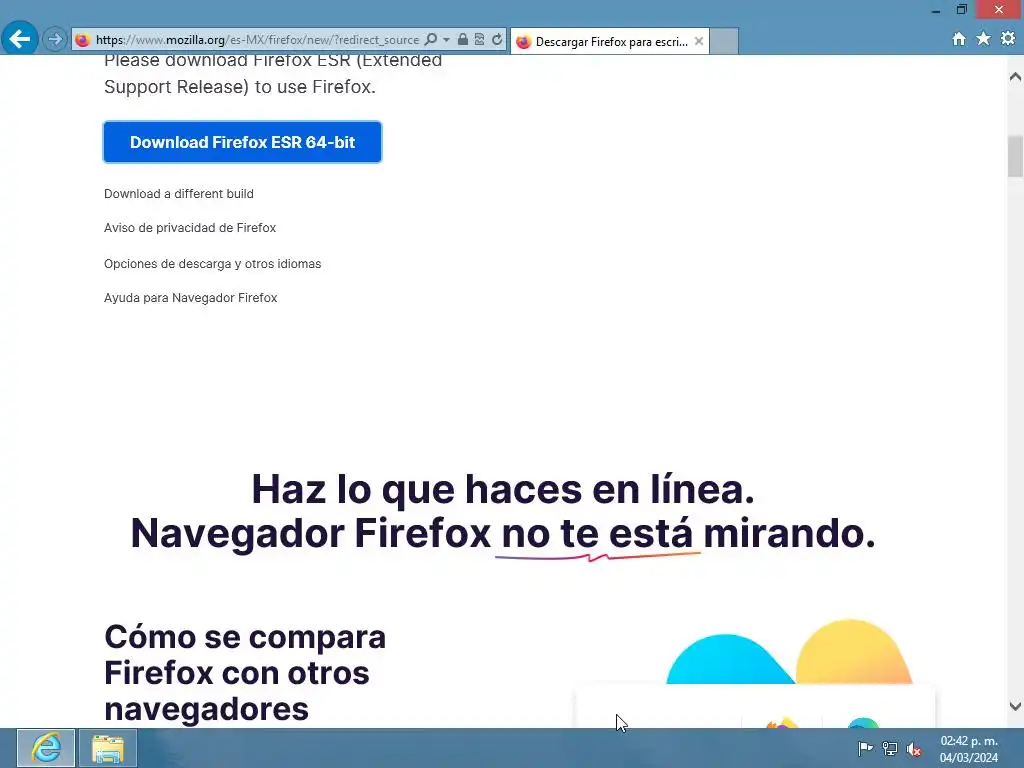Viewport: 1024px width, 768px height.
Task: View the security lock icon report
Action: [x=463, y=40]
